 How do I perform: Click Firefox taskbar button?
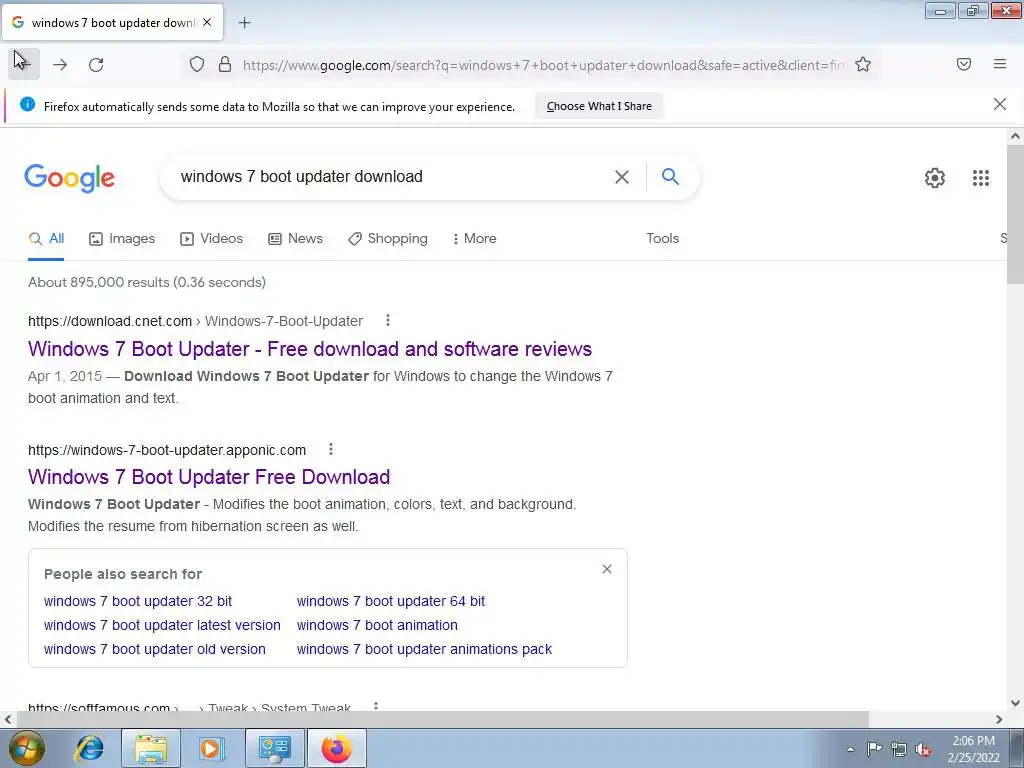click(336, 748)
